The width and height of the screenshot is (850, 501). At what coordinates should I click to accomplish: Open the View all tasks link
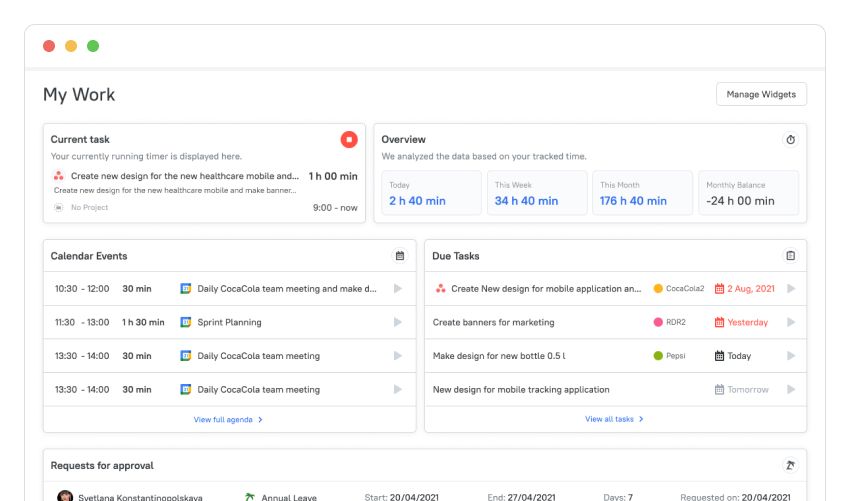pos(614,419)
